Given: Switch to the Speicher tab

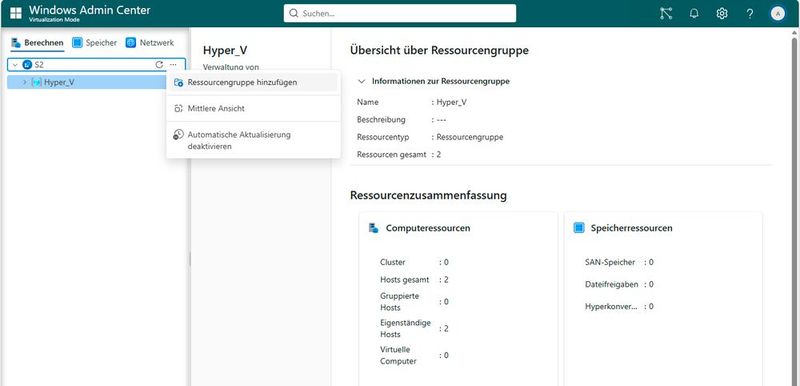Looking at the screenshot, I should coord(95,43).
